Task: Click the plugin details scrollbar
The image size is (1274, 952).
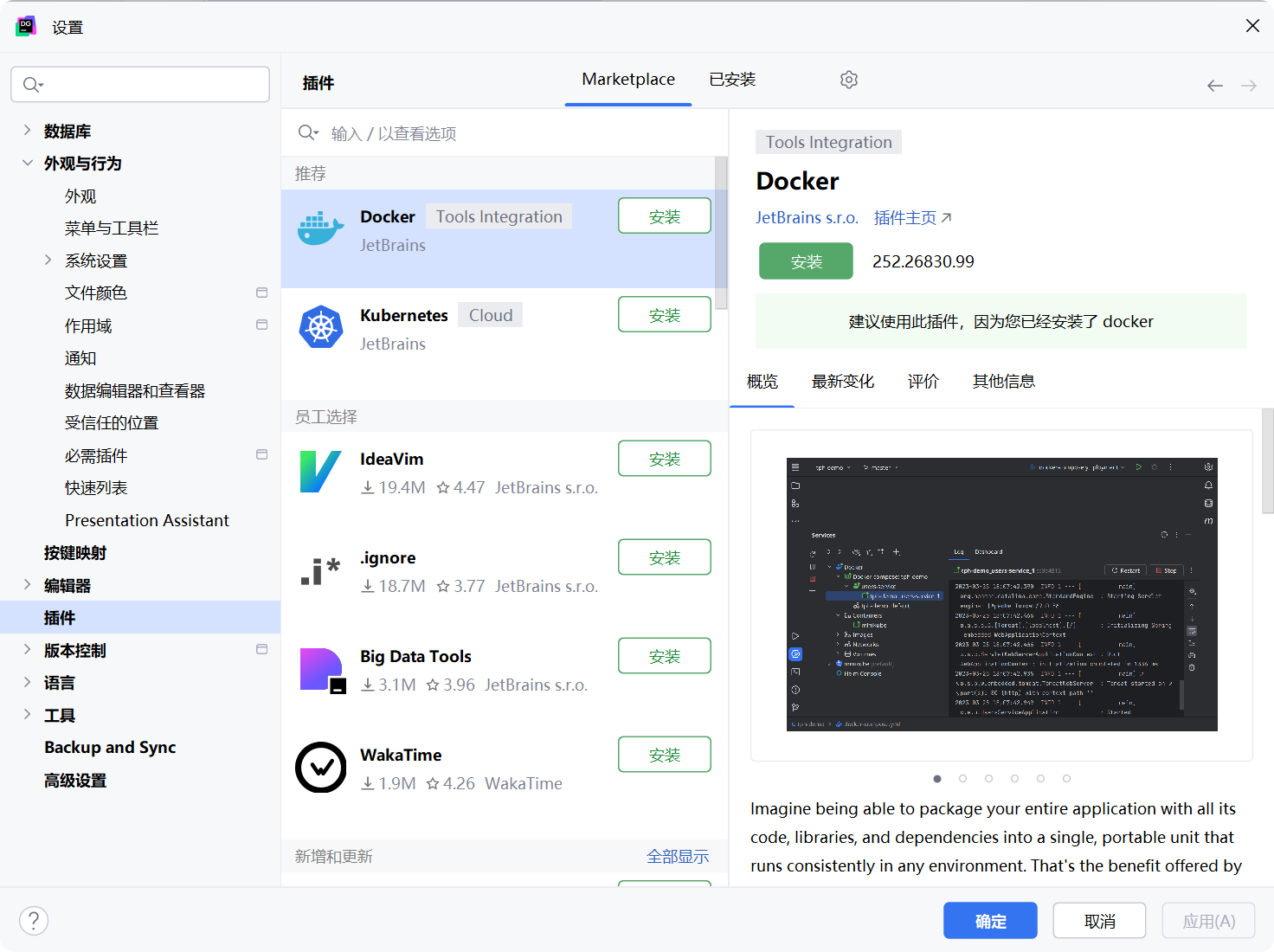Action: [x=1268, y=461]
